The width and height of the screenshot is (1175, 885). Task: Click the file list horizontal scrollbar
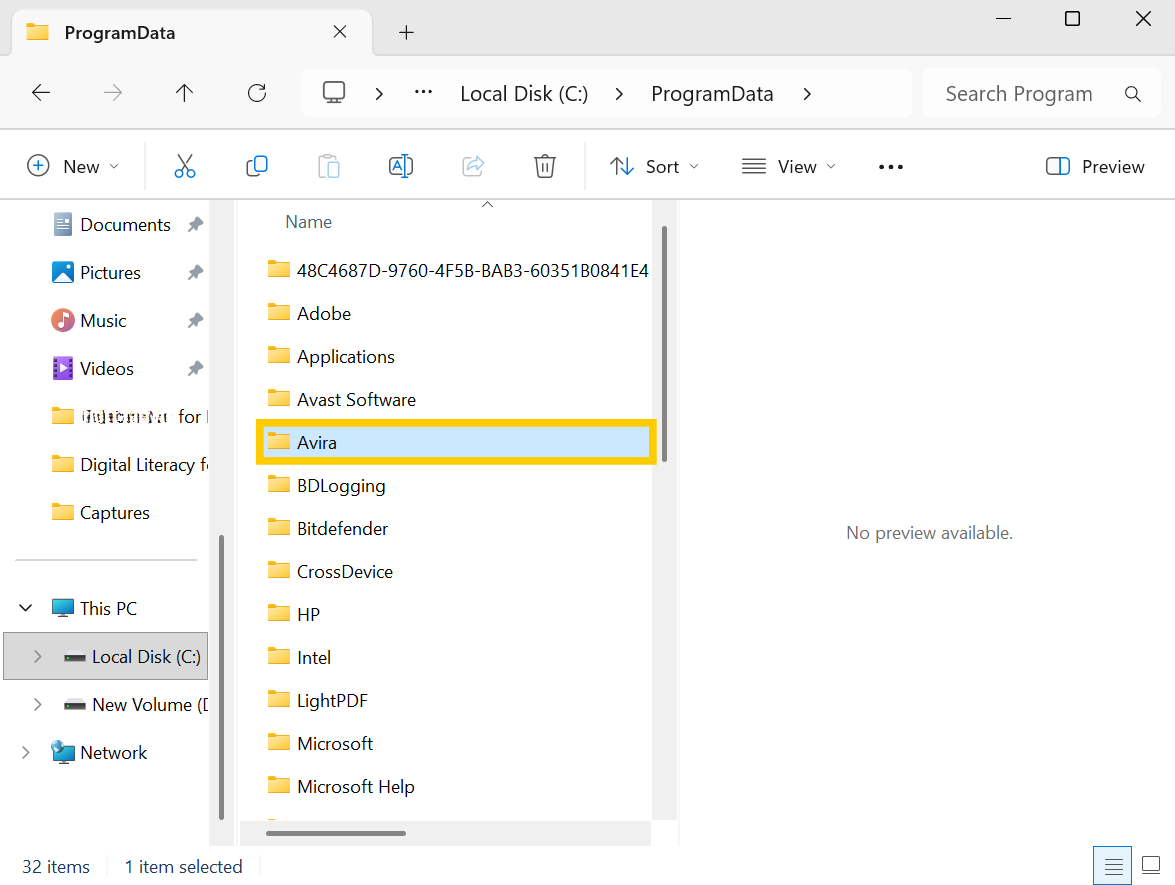[x=336, y=833]
